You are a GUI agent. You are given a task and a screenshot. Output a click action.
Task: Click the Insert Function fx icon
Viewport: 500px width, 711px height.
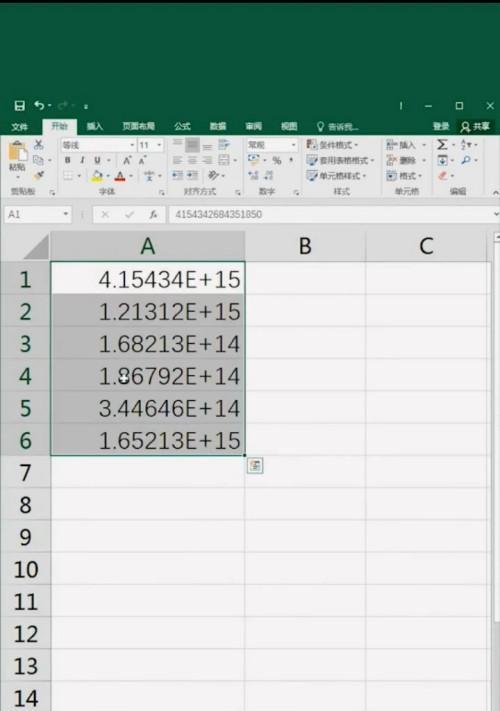[x=153, y=214]
